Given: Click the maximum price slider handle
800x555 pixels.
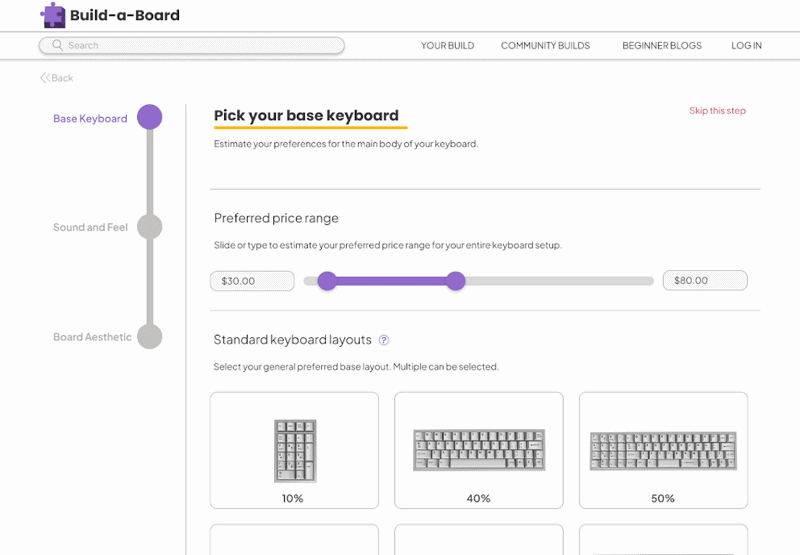Looking at the screenshot, I should (455, 281).
